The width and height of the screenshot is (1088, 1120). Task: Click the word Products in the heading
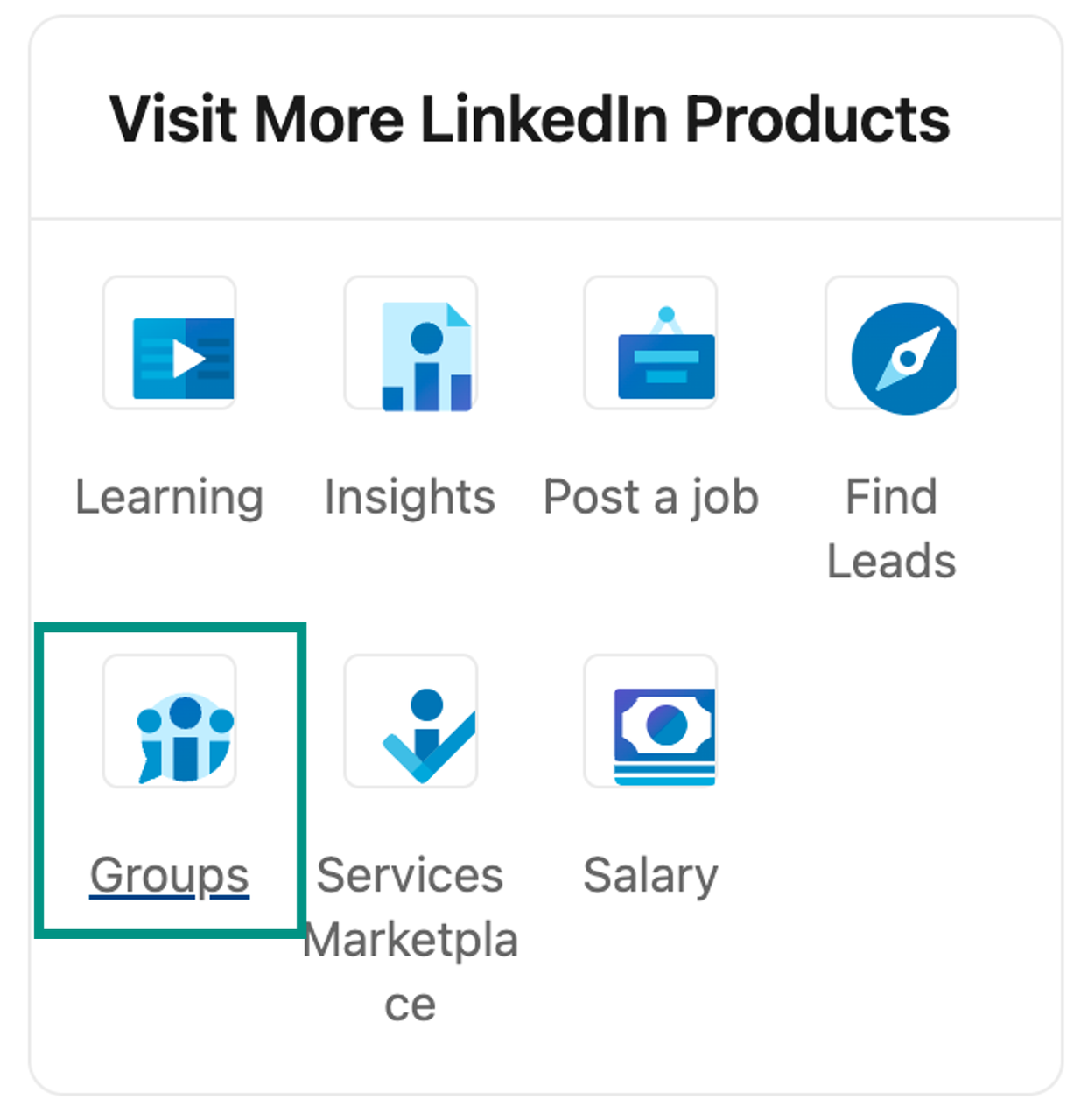[817, 119]
